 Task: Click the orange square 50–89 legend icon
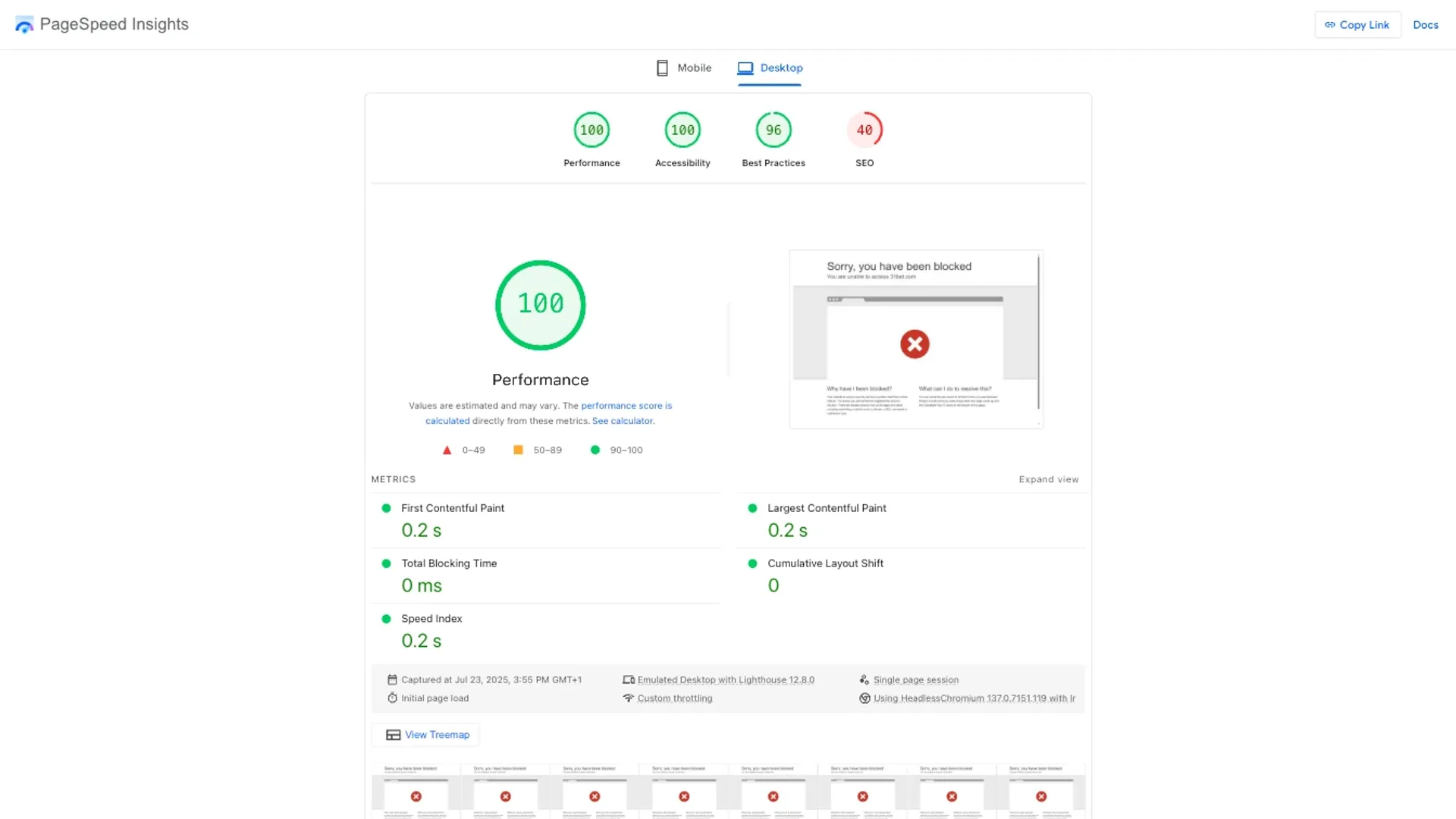[518, 450]
